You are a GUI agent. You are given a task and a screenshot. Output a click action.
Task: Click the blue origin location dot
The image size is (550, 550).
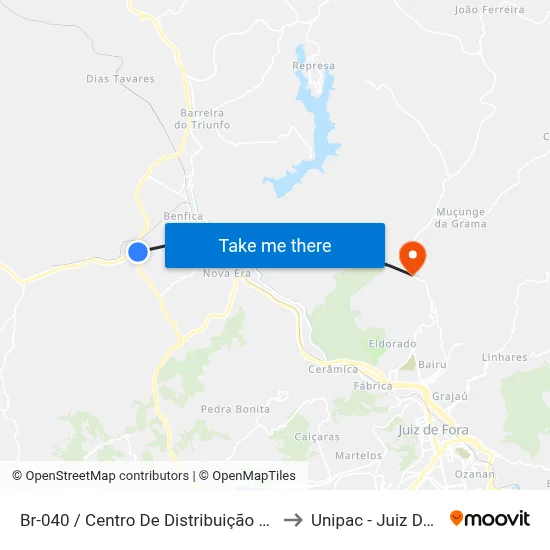pos(138,252)
